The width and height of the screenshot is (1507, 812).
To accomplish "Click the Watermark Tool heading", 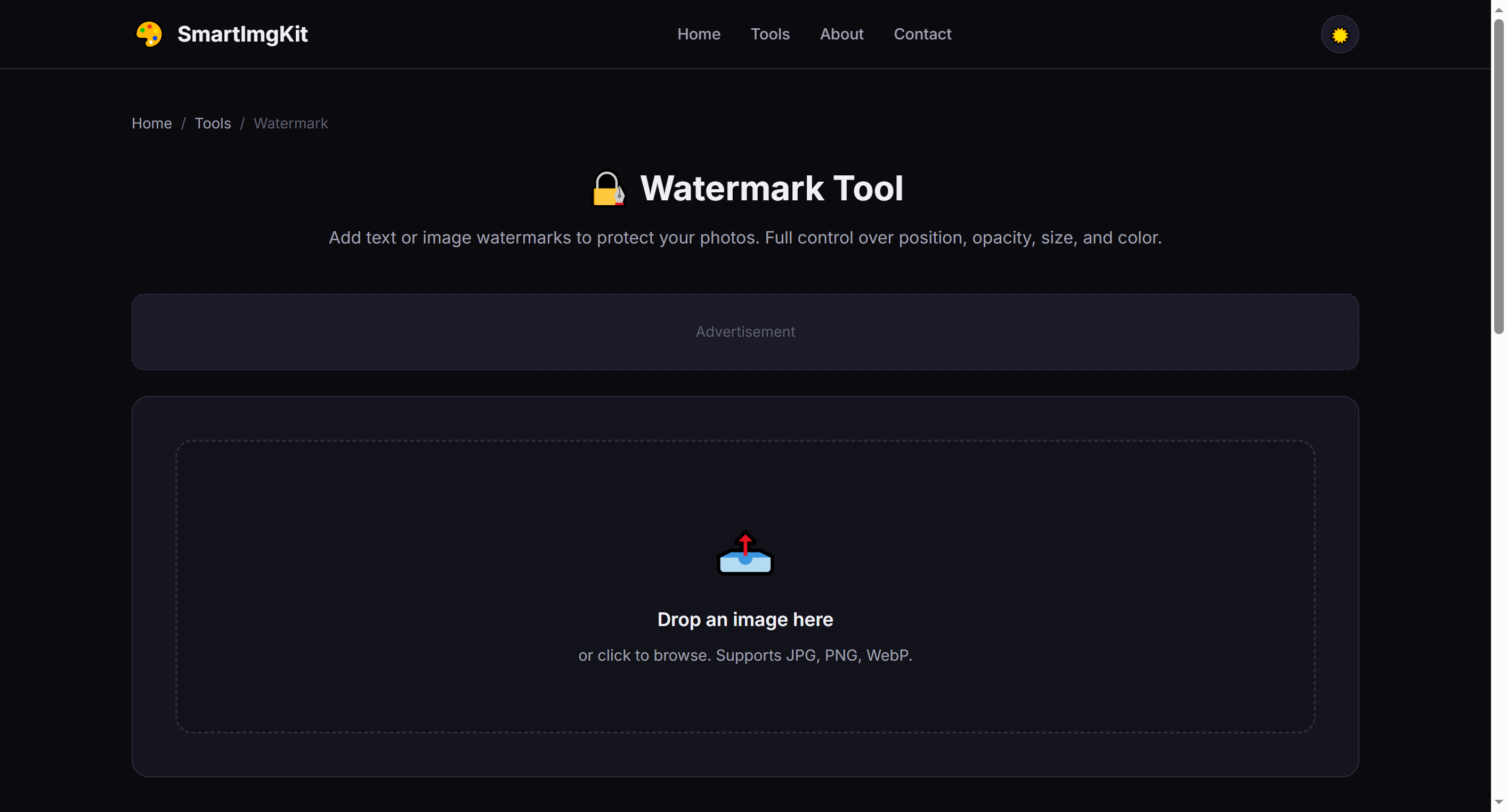I will tap(772, 189).
